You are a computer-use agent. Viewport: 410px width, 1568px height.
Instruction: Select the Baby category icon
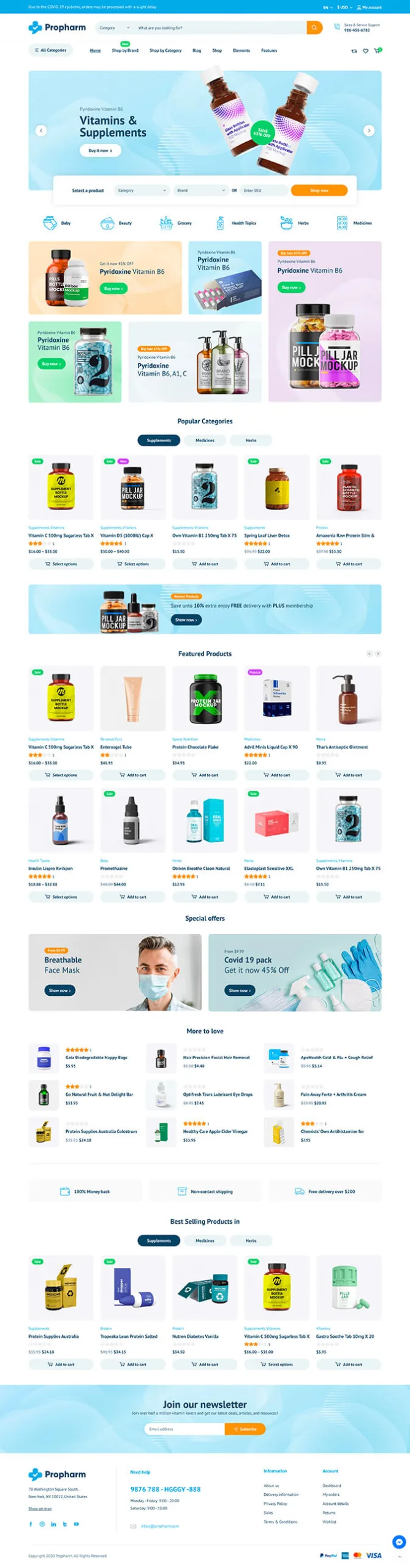pos(50,223)
